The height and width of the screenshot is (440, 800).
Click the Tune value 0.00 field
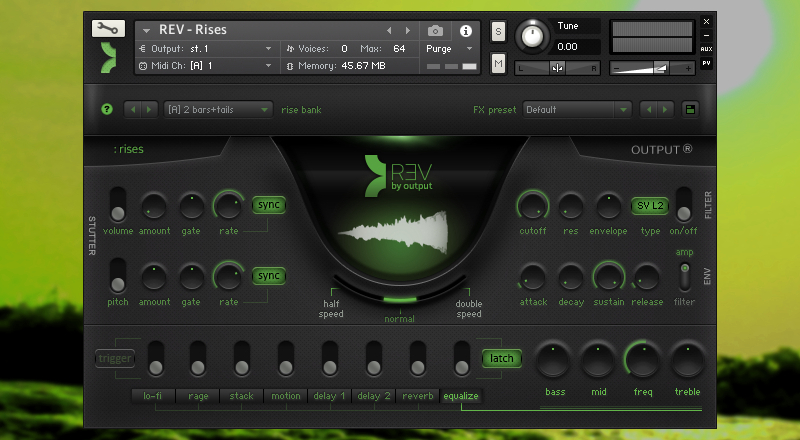(x=576, y=47)
